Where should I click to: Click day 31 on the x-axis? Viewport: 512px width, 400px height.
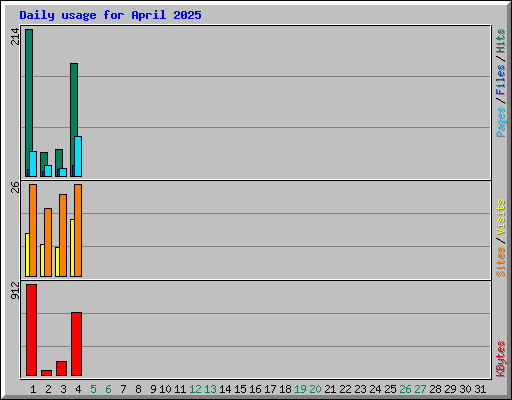(x=480, y=389)
